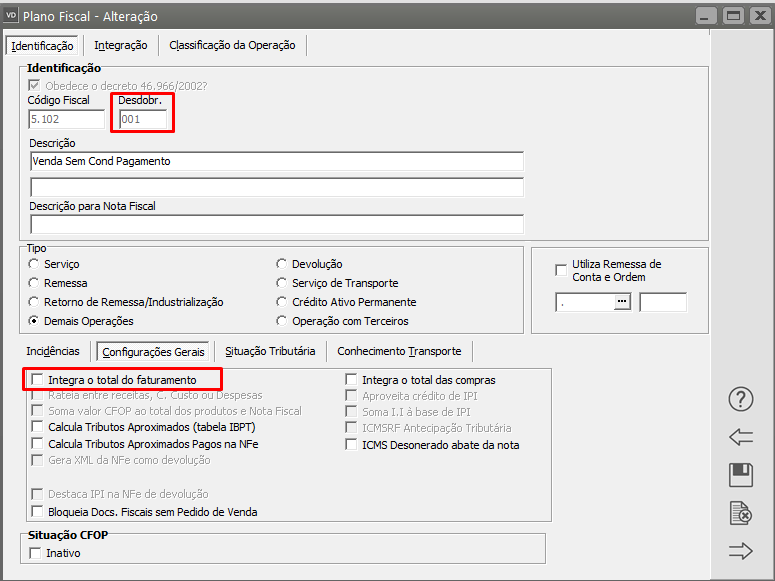Save changes with the floppy disk icon
775x581 pixels.
[x=740, y=475]
